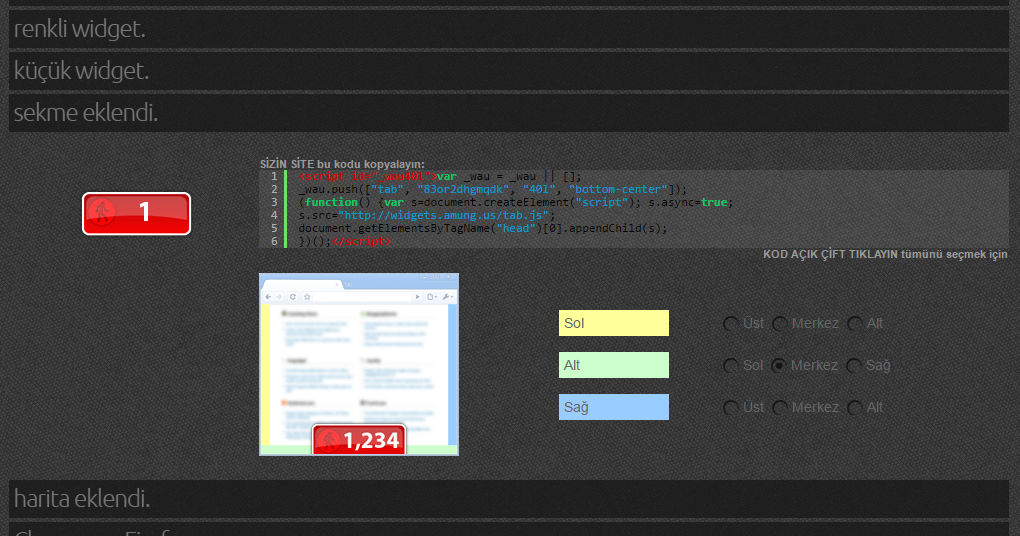Screen dimensions: 1020x536
Task: Click the red counter widget showing 1
Action: click(x=137, y=213)
